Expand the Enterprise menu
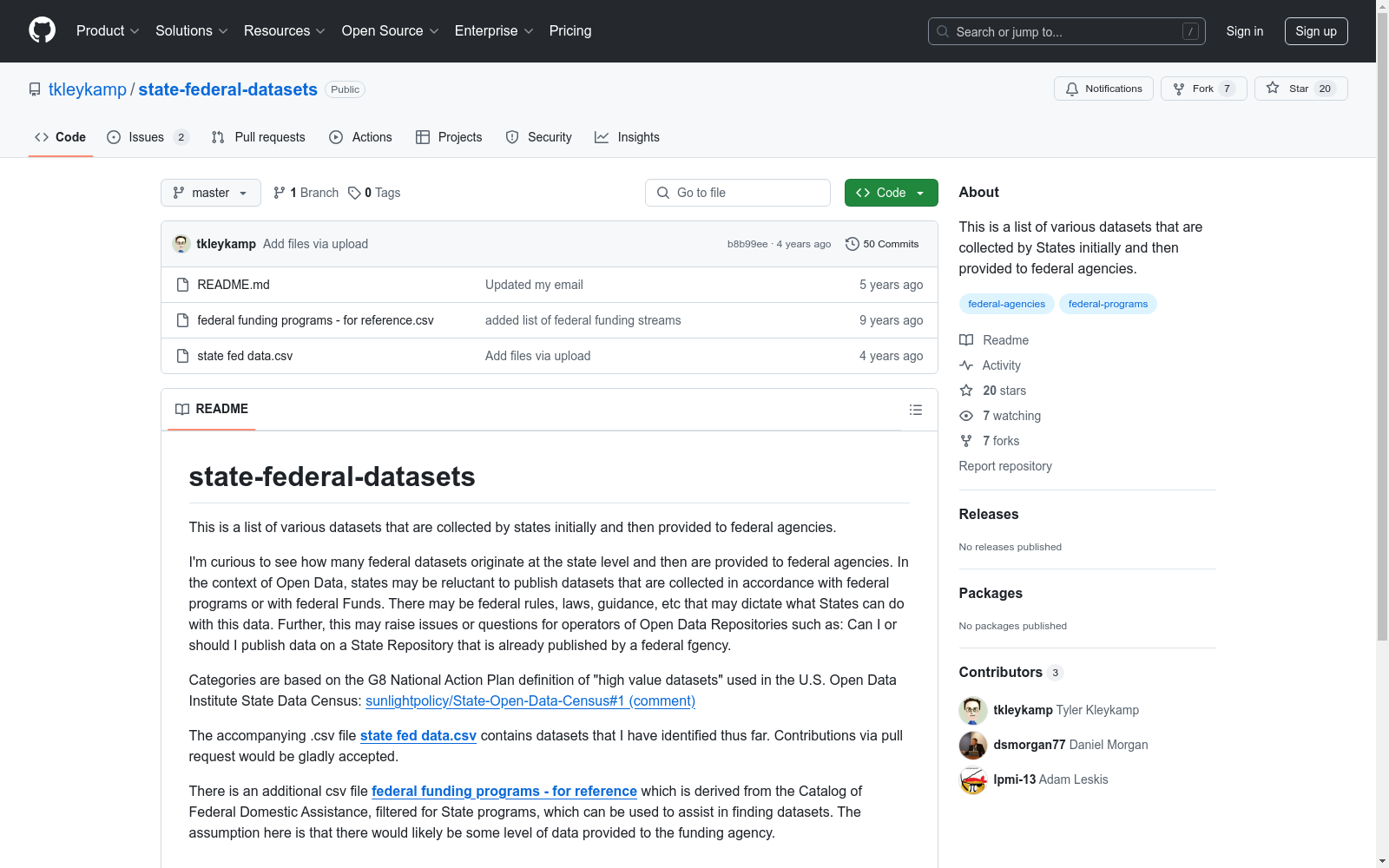 pos(494,31)
